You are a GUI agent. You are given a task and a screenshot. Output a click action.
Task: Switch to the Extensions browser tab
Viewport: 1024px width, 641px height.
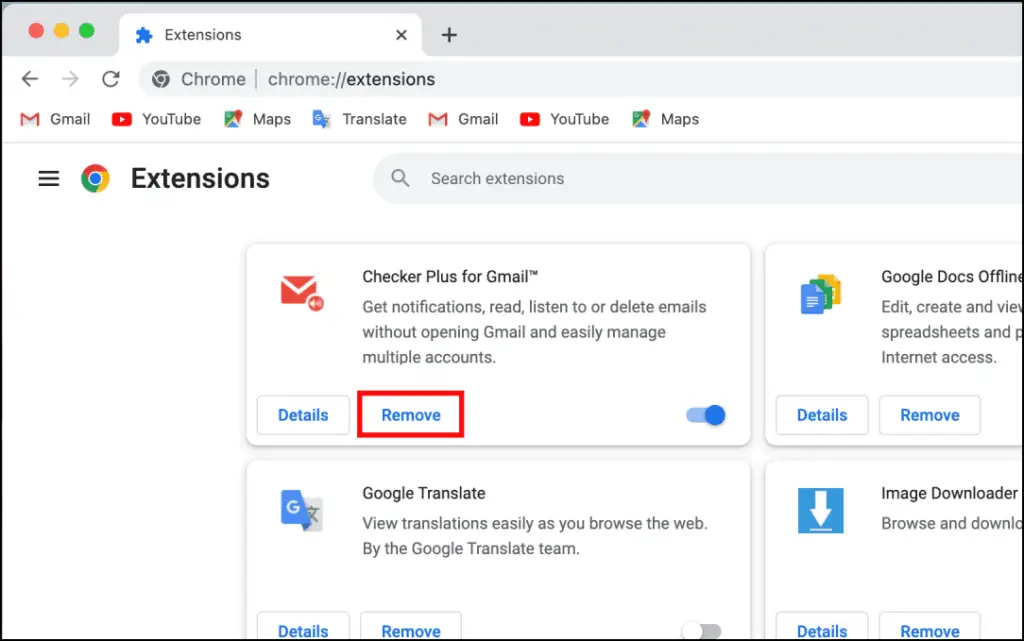click(x=270, y=35)
